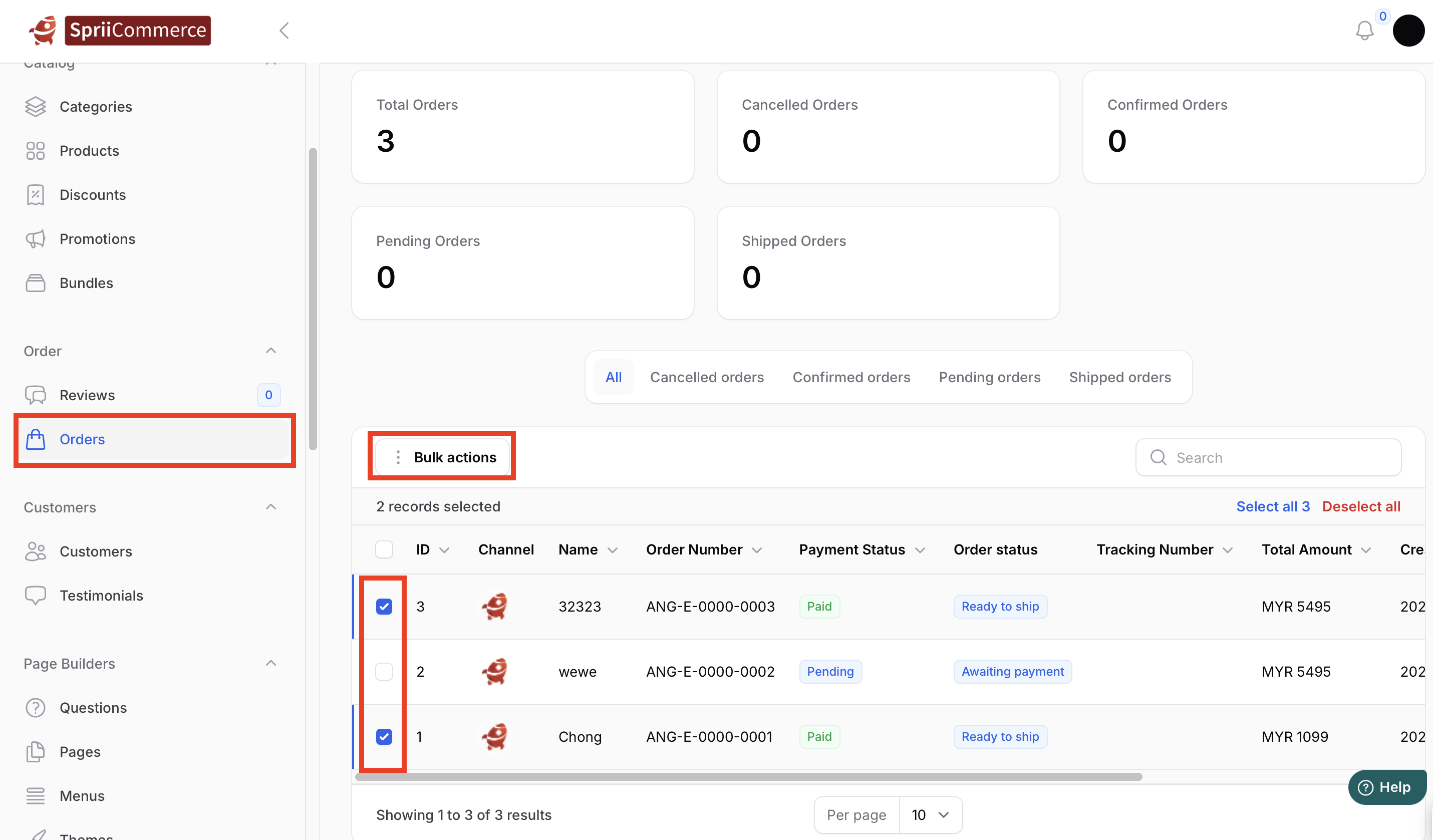
Task: Click the horizontal table scrollbar
Action: click(748, 777)
